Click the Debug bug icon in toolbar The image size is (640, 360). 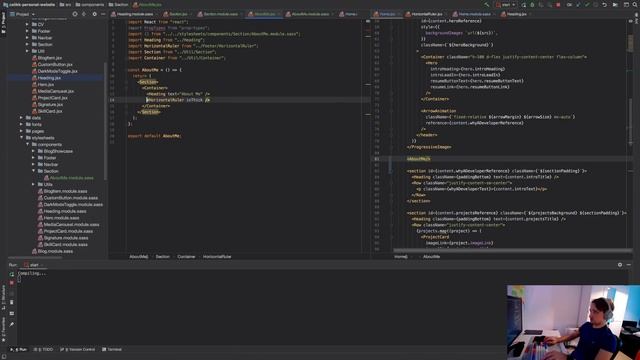click(x=532, y=4)
